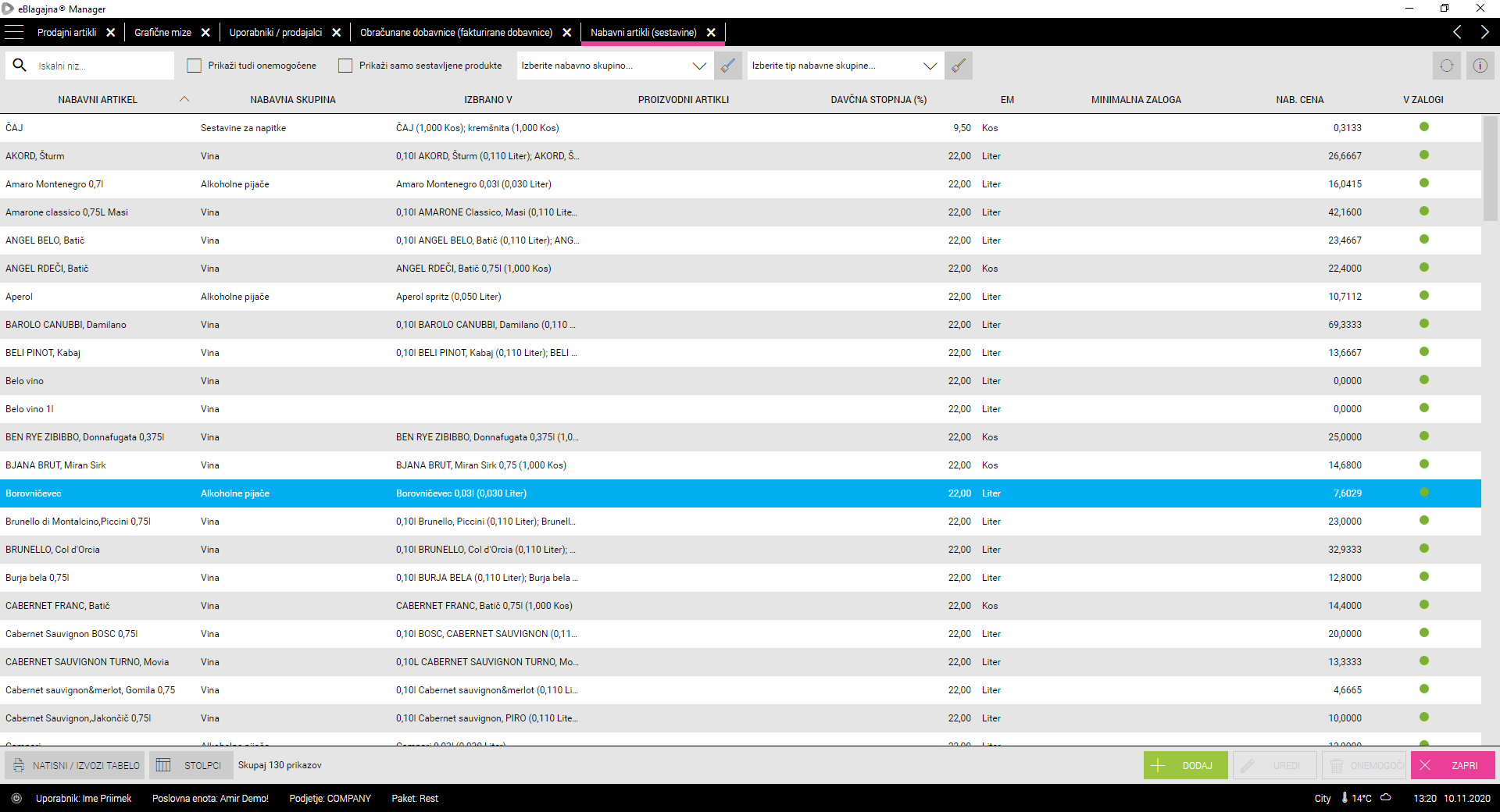Screen dimensions: 1500x812
Task: Click the weather cloud icon in status bar
Action: pyautogui.click(x=1386, y=797)
